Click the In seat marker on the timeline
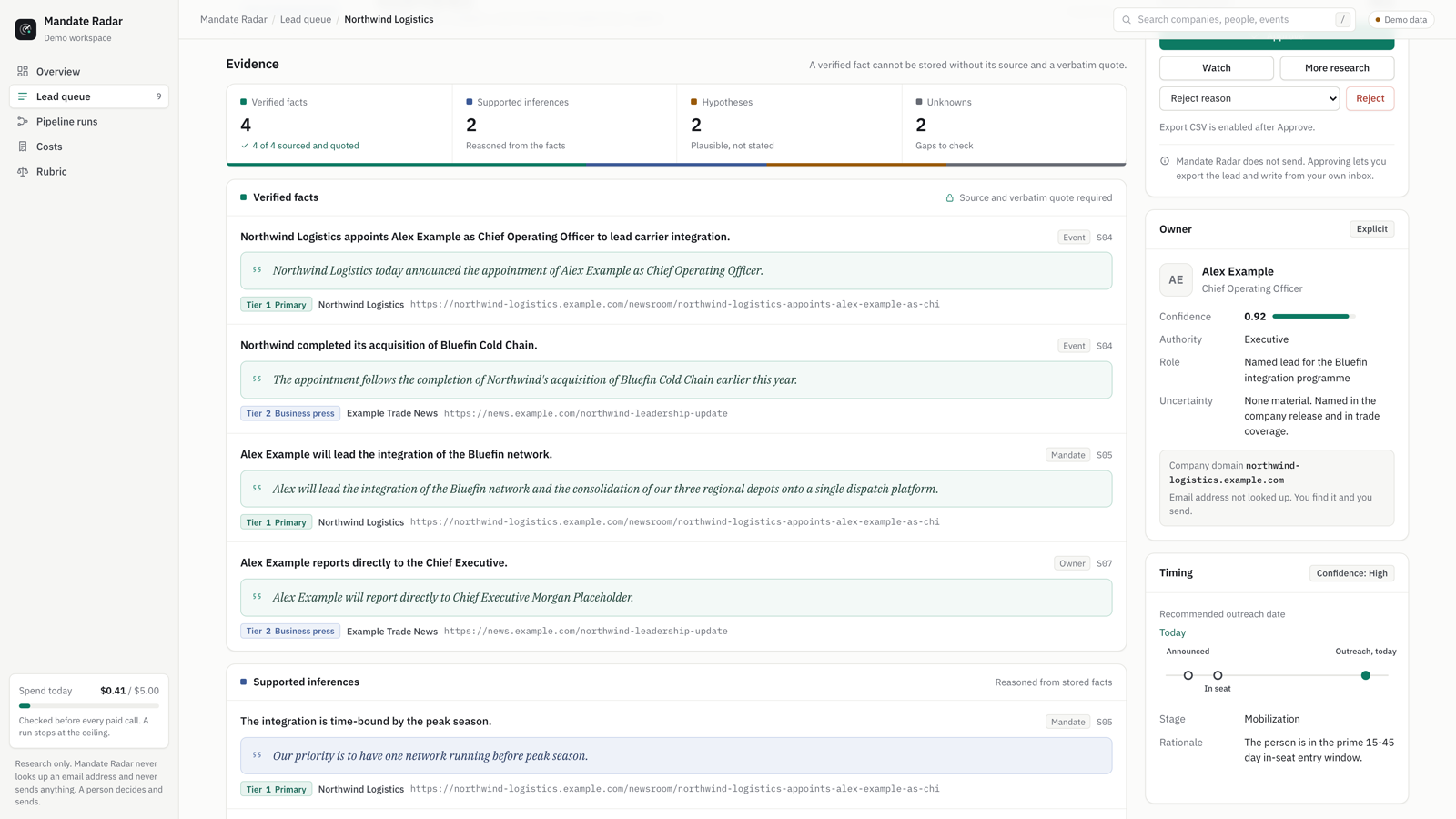The width and height of the screenshot is (1456, 819). 1218,675
